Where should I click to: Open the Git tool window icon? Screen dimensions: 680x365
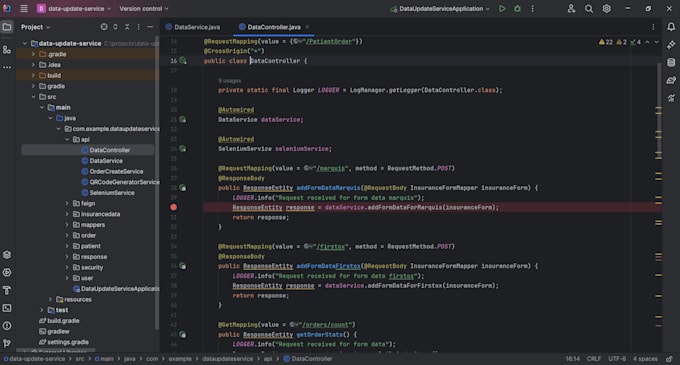(x=7, y=343)
